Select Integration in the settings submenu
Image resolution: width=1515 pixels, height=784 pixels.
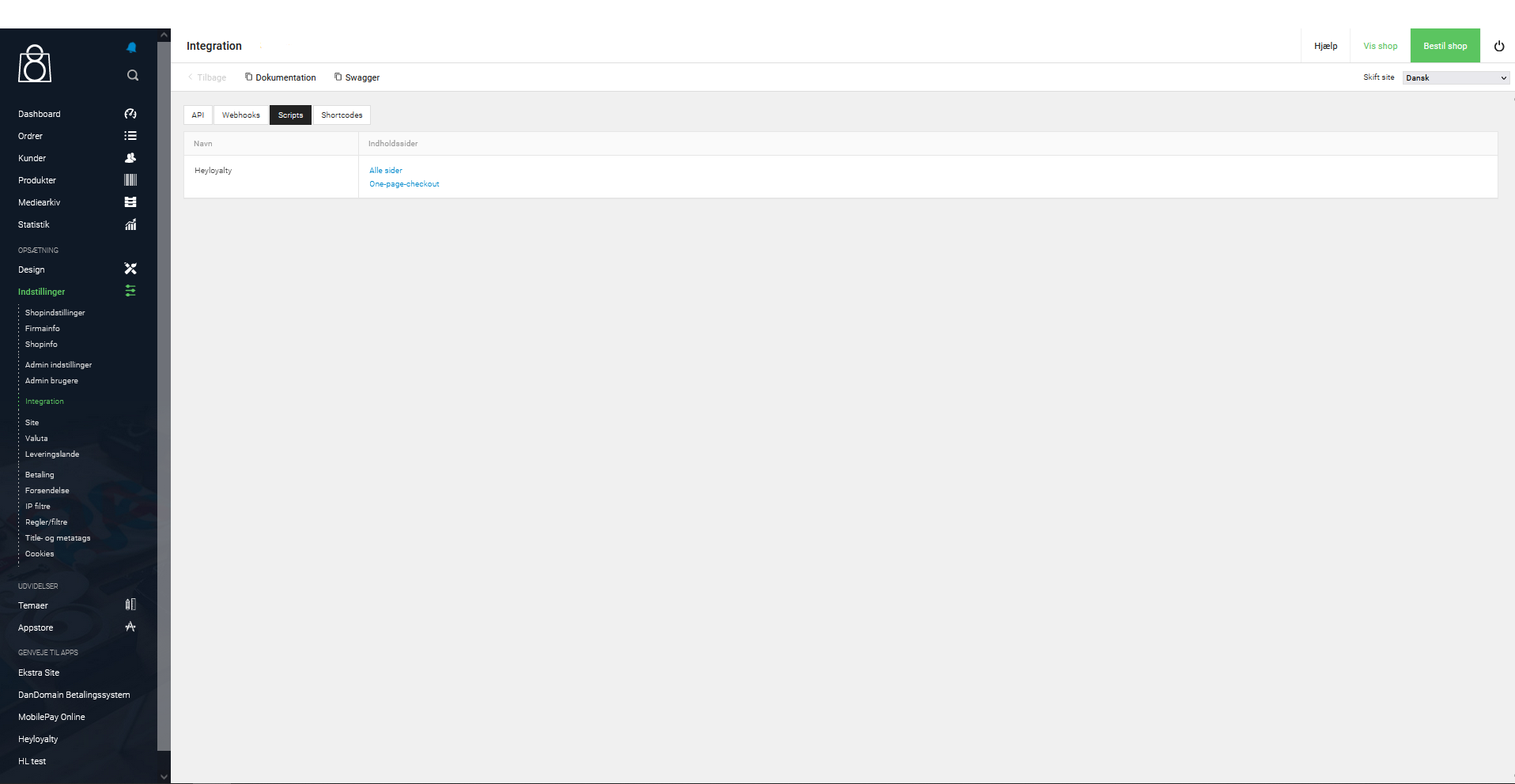coord(44,401)
